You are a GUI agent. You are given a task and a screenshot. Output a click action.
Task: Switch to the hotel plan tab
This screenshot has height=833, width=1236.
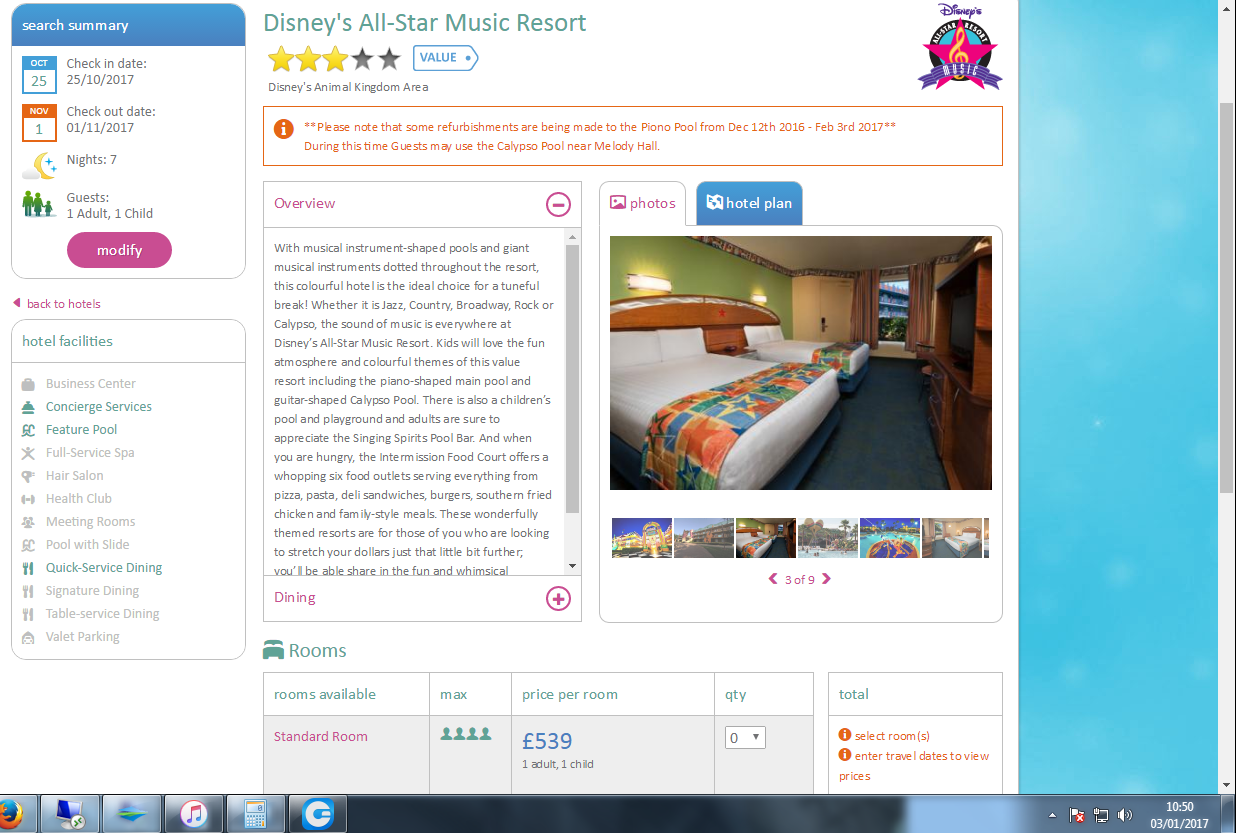tap(749, 203)
